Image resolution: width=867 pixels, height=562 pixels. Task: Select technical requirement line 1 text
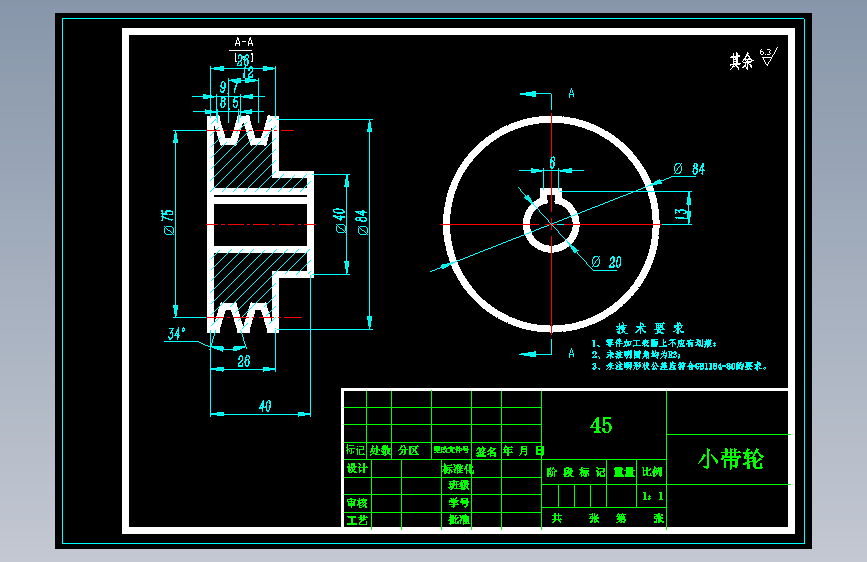(x=654, y=344)
